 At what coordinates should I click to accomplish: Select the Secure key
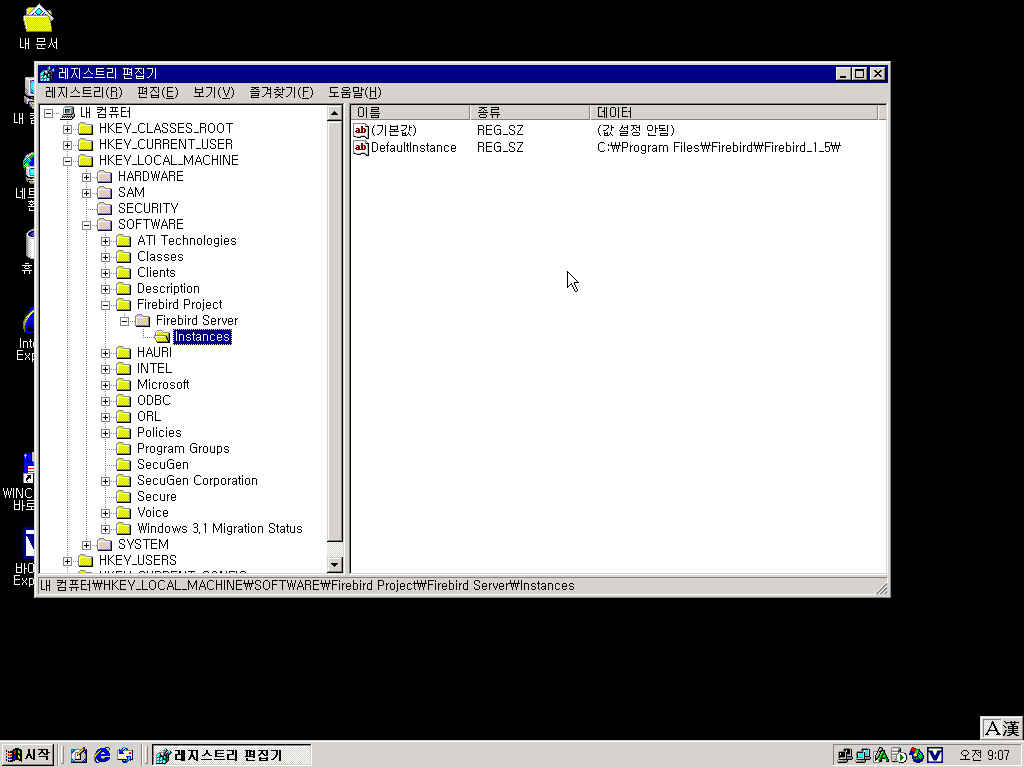(x=157, y=497)
